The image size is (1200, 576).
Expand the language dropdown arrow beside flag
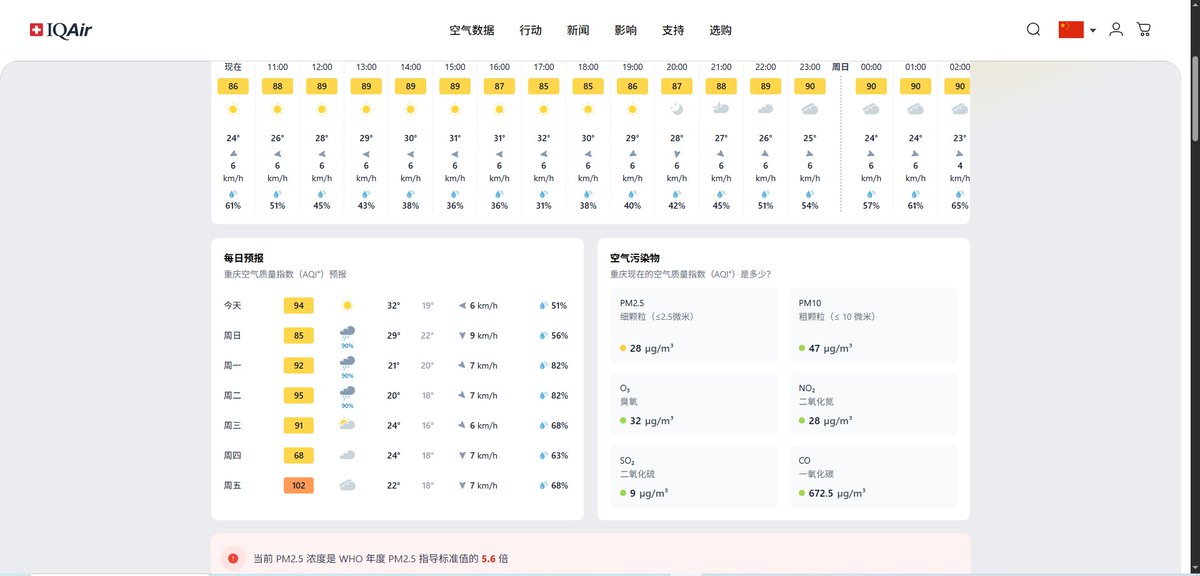coord(1093,31)
